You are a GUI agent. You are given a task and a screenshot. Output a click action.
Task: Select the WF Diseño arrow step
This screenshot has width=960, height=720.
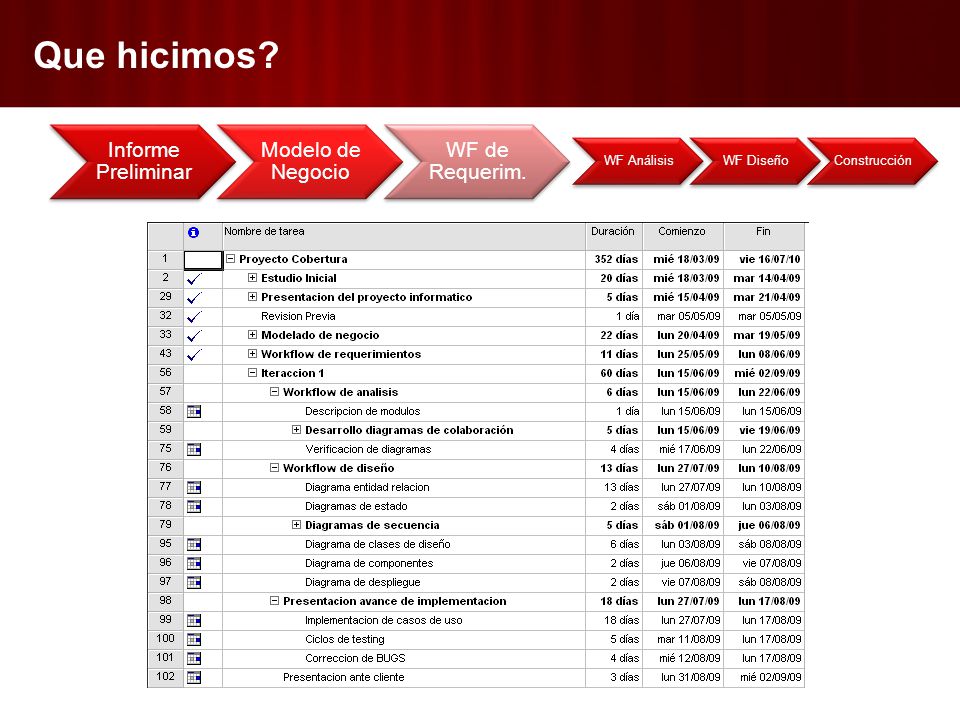pyautogui.click(x=755, y=160)
